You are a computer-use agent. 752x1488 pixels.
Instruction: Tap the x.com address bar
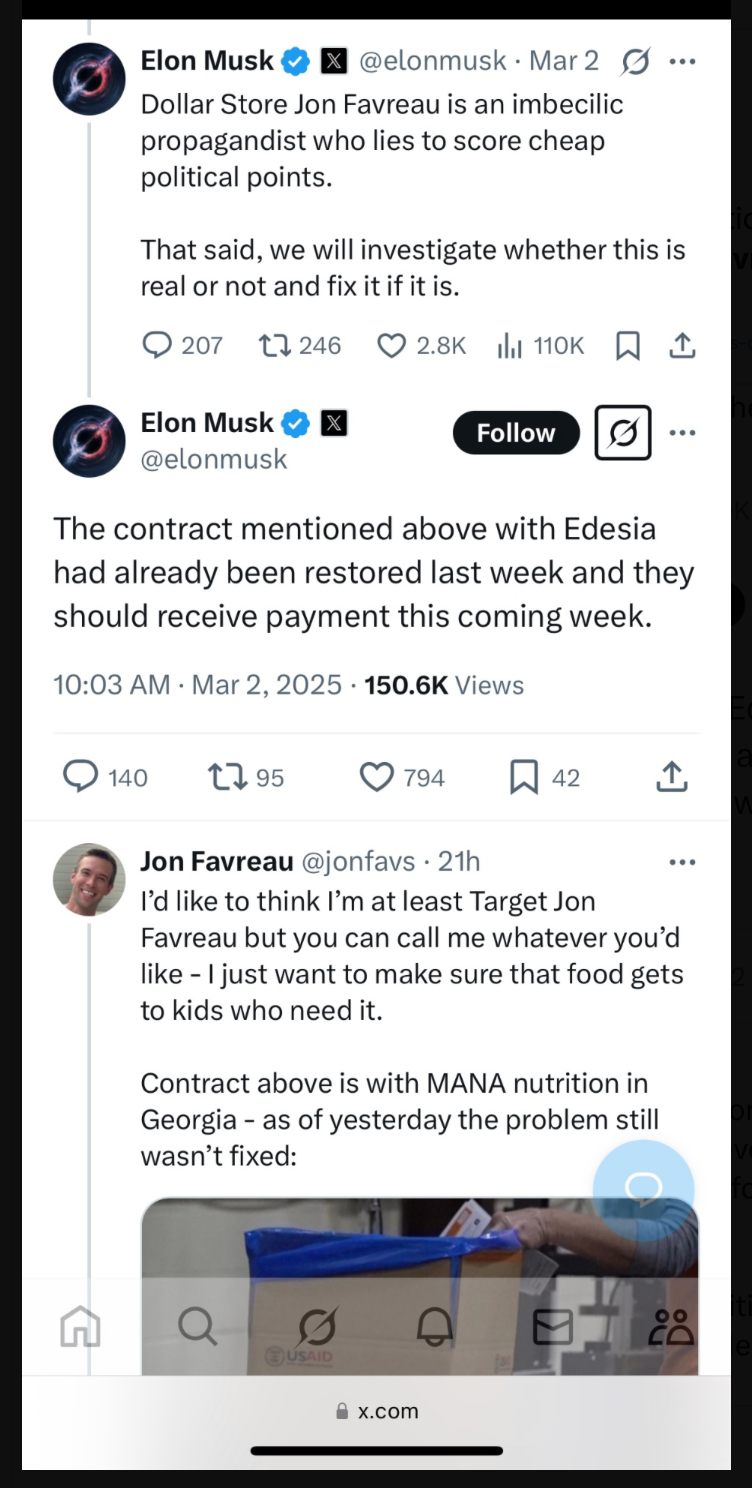376,1411
